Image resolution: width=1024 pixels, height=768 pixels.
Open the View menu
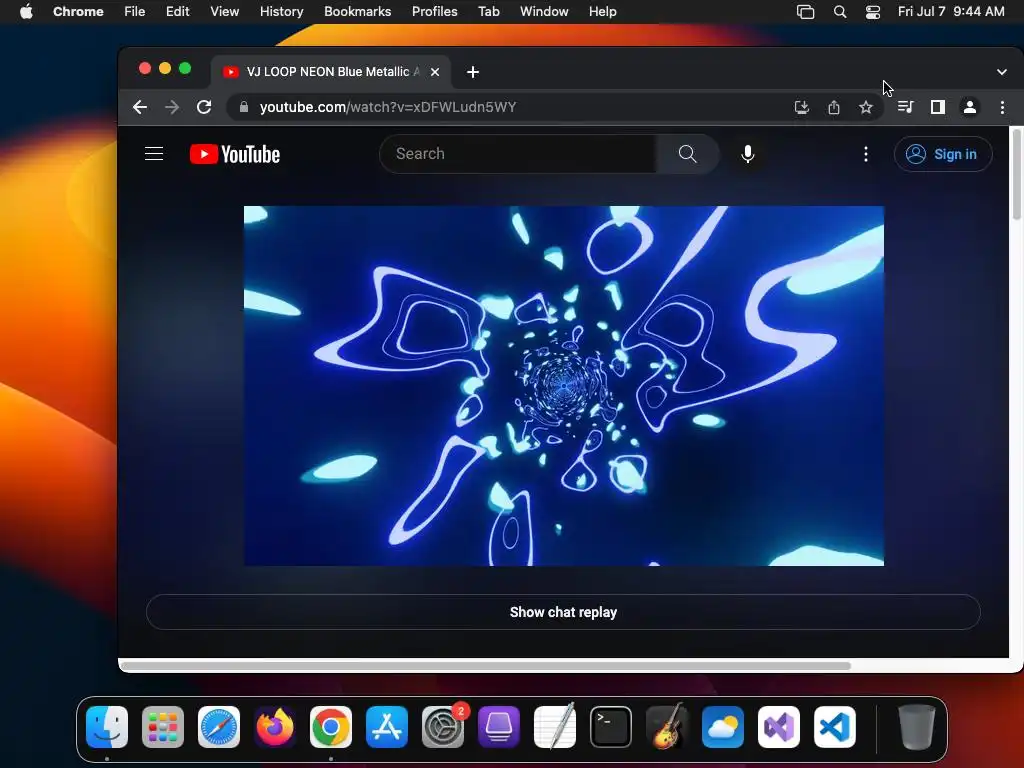(225, 12)
